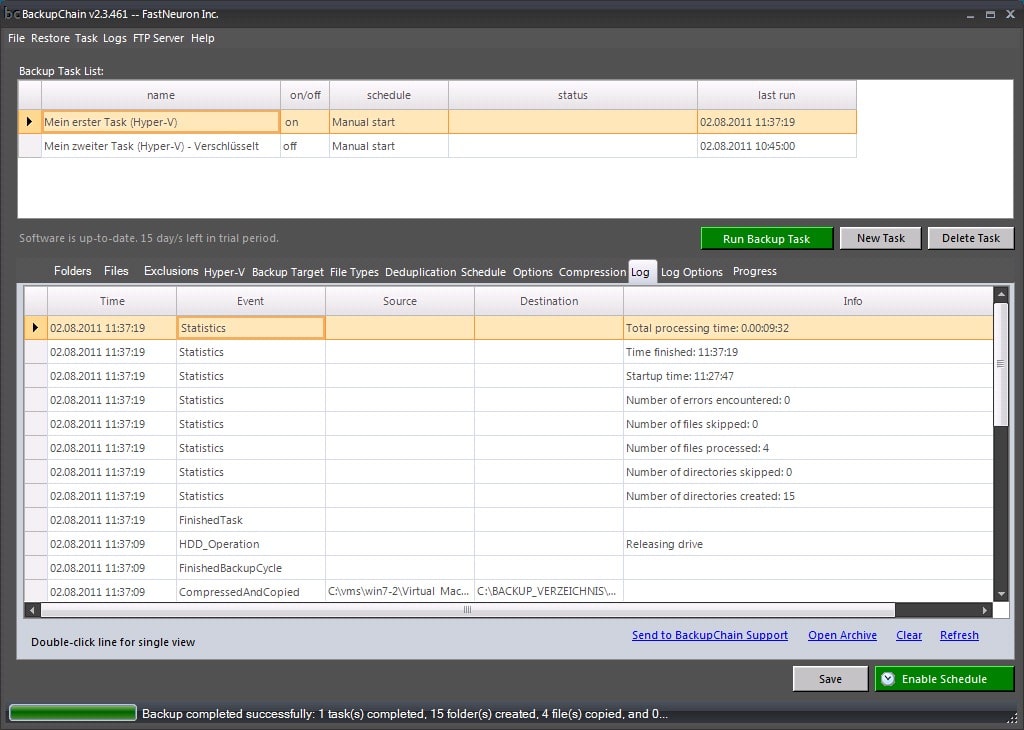
Task: Click the log scrollbar up arrow
Action: [x=1001, y=294]
